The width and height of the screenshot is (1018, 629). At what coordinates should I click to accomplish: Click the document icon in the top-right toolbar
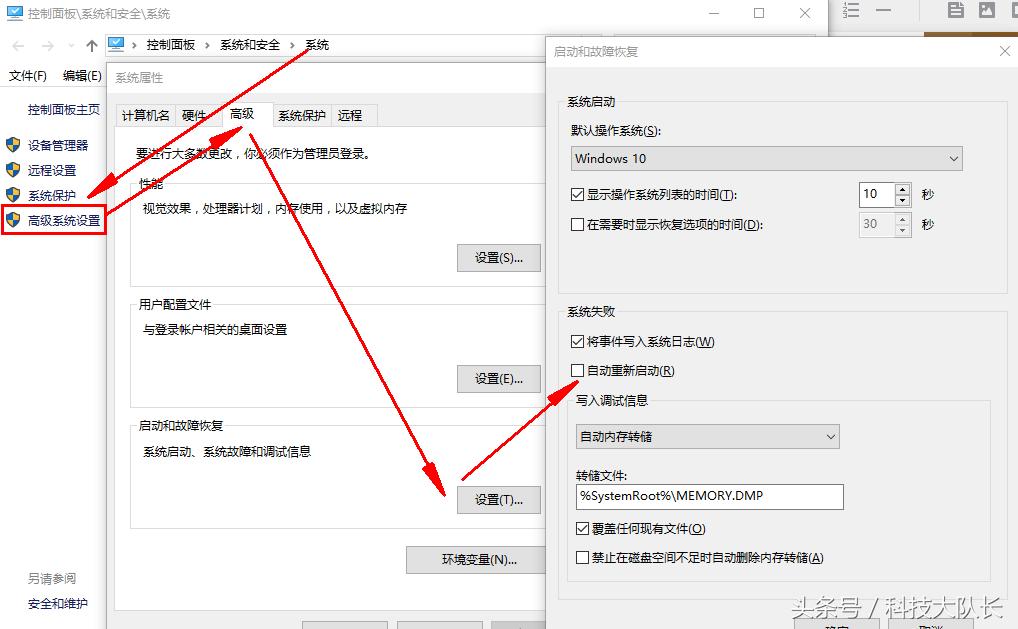coord(954,12)
